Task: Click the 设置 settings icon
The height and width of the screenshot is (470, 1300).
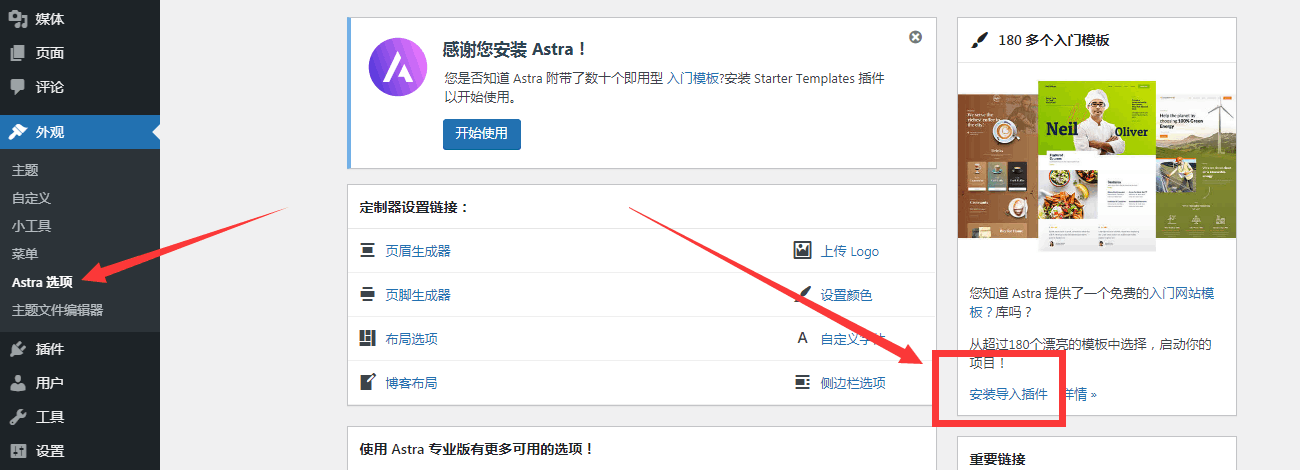Action: tap(18, 451)
